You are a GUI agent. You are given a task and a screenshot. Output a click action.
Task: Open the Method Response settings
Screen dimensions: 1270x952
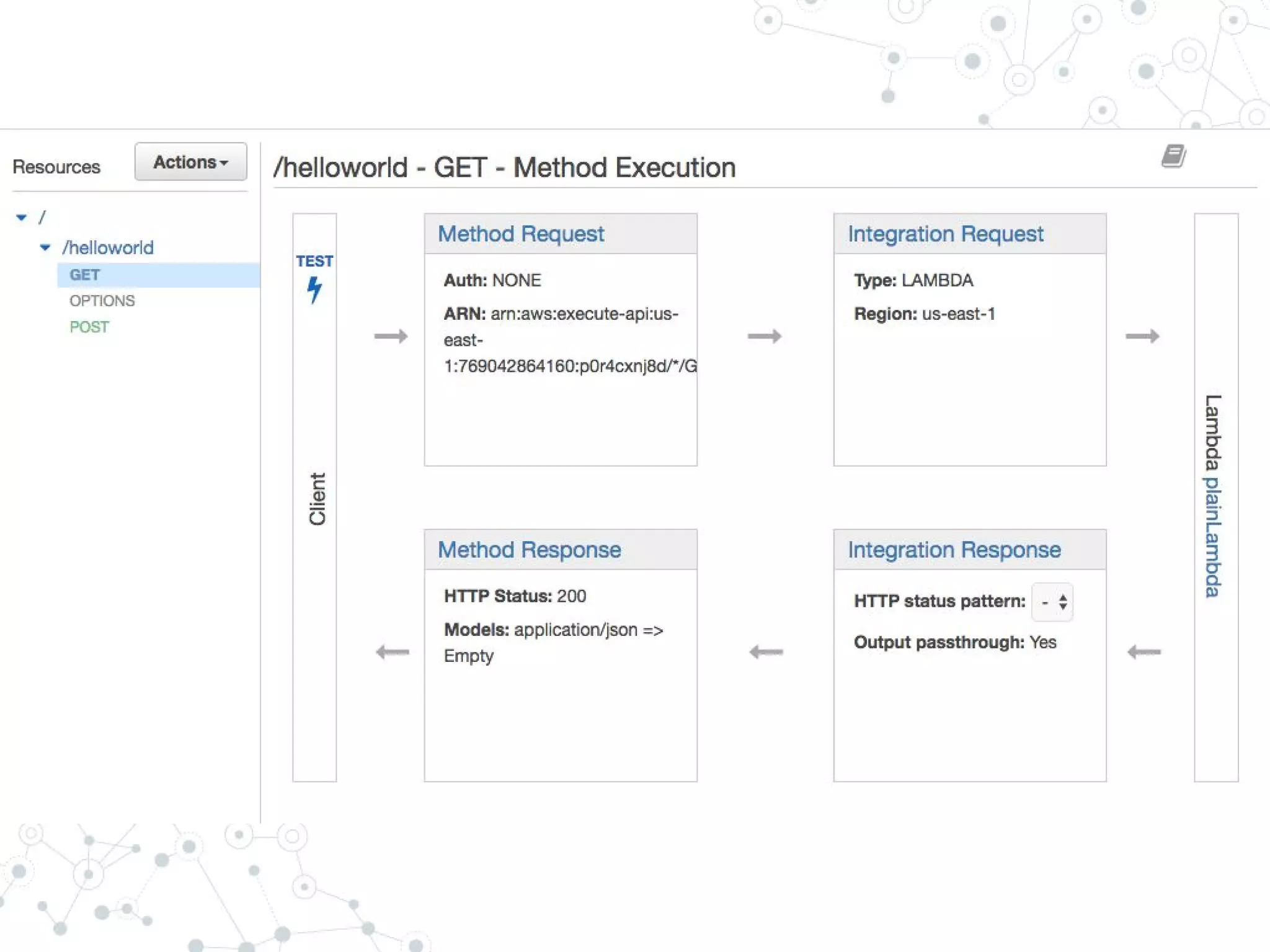coord(529,550)
